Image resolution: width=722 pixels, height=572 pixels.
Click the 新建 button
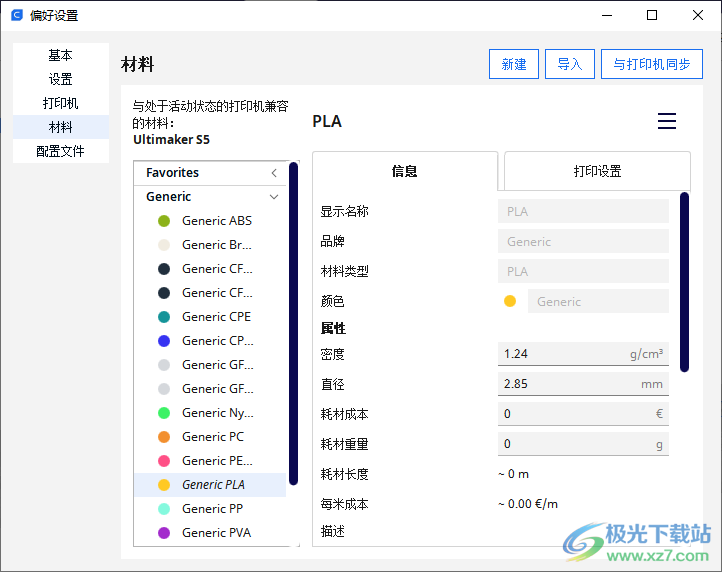514,64
